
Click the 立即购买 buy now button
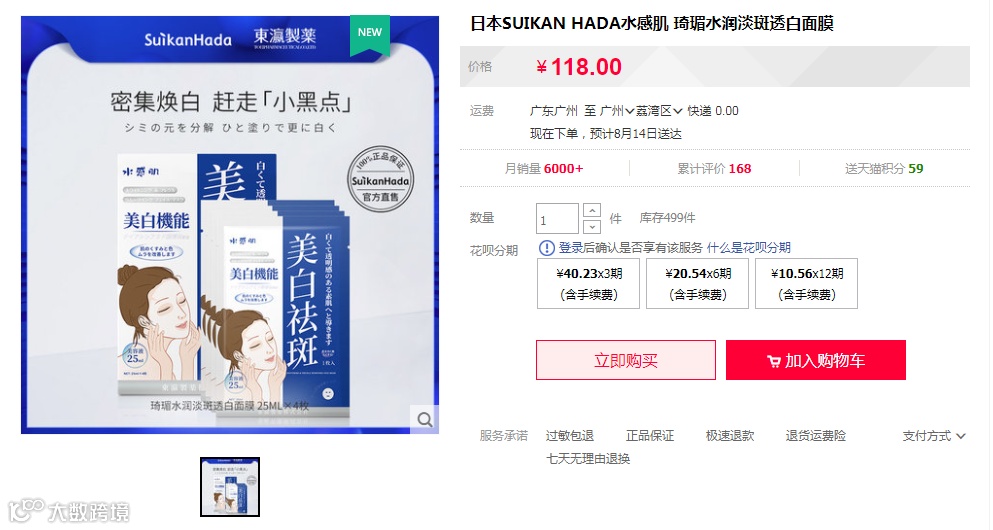pos(626,360)
